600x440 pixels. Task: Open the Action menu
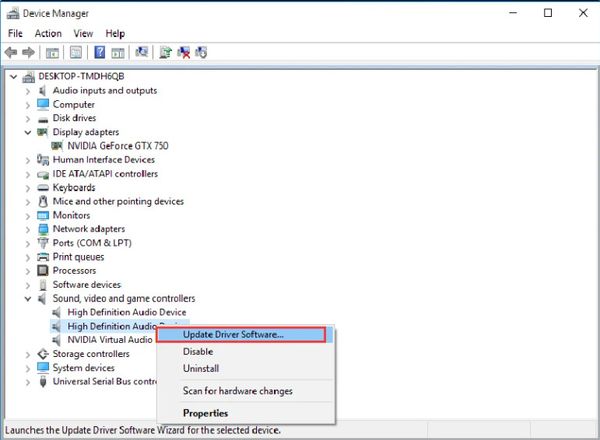click(x=48, y=33)
